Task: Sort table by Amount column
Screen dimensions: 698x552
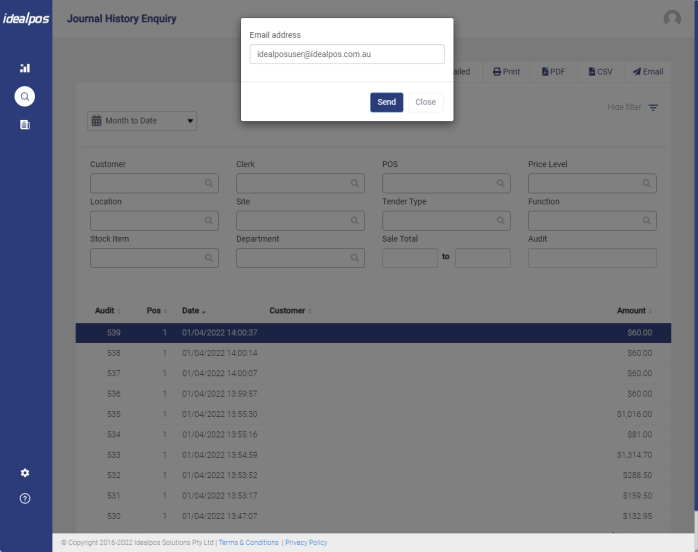Action: pyautogui.click(x=634, y=311)
